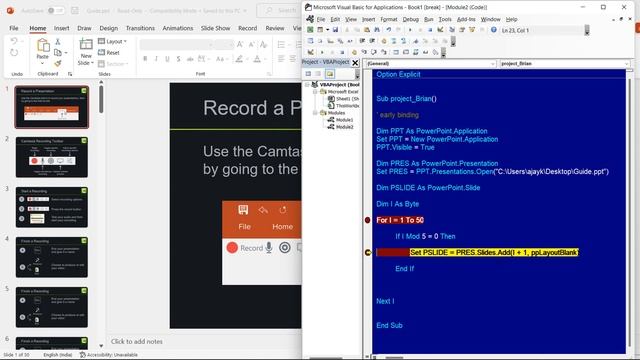Switch to PowerPoint Insert tab

[62, 28]
